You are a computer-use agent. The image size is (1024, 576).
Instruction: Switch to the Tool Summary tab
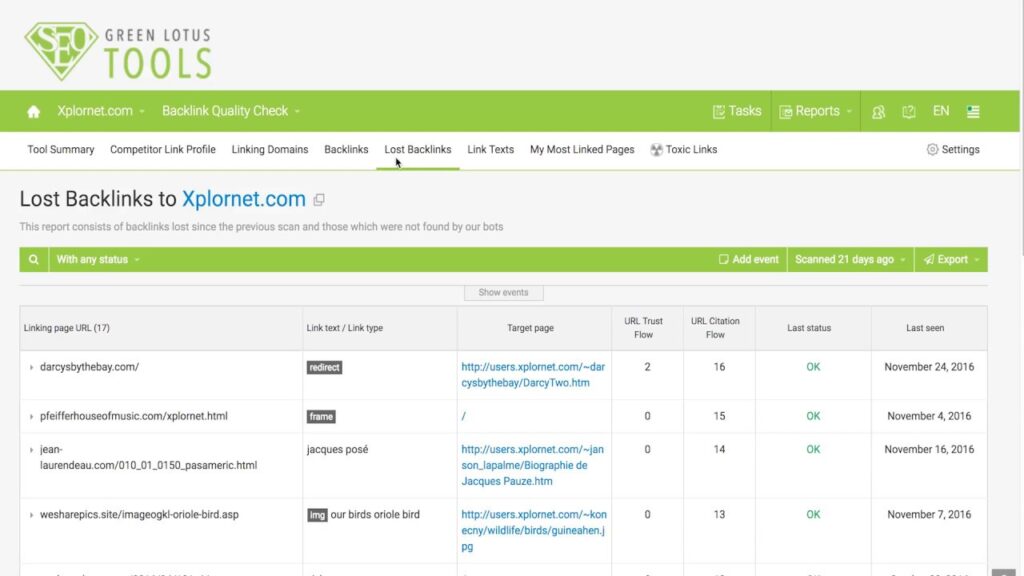coord(61,150)
